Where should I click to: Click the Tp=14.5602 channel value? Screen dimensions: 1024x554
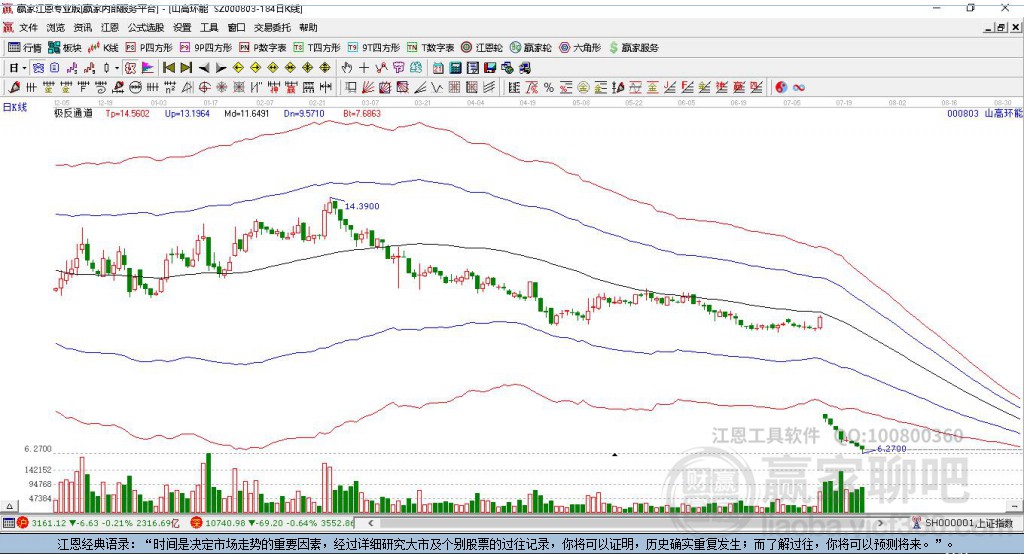coord(127,114)
